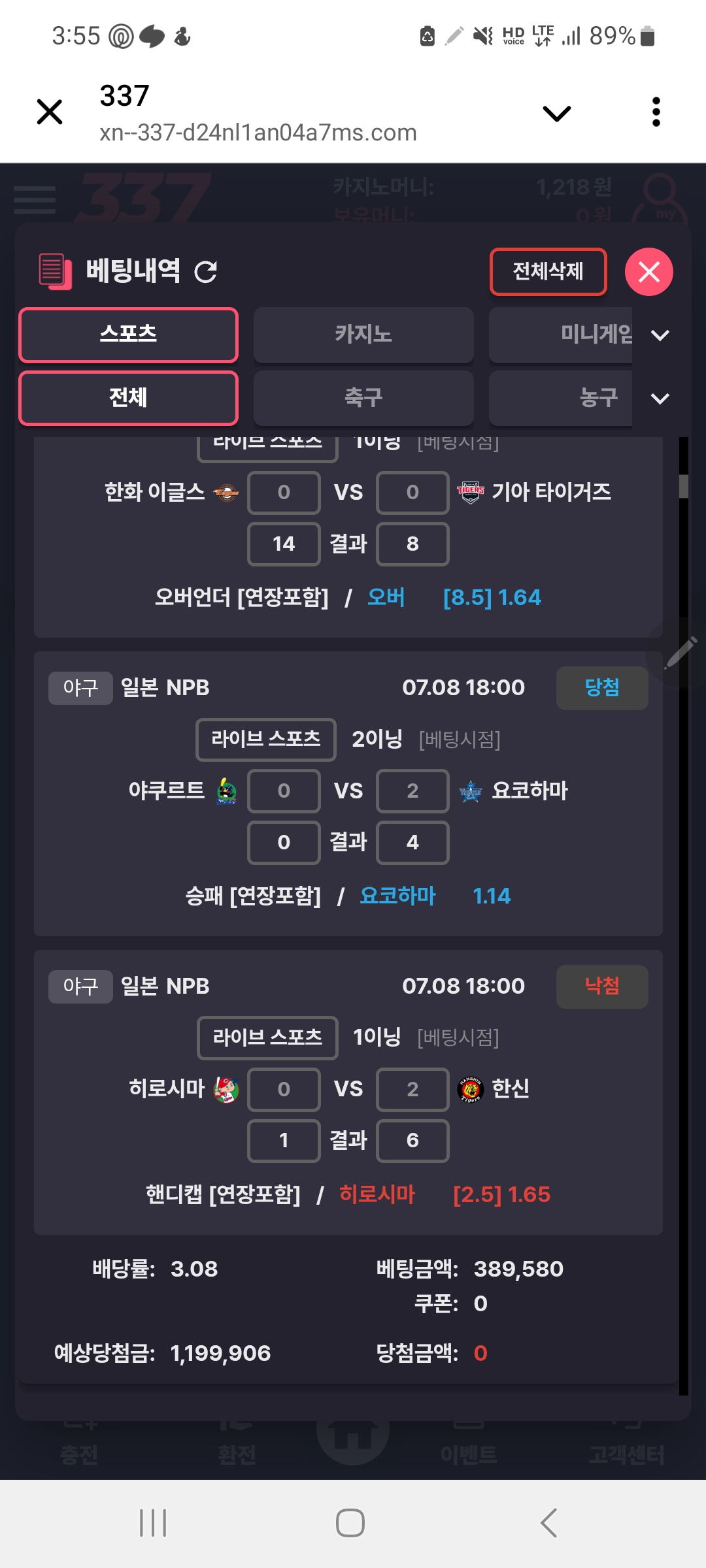Viewport: 706px width, 1568px height.
Task: Click the 전체삭제 delete all button
Action: (548, 271)
